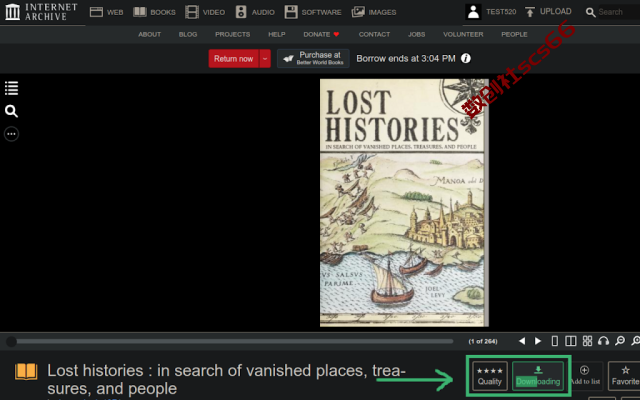Open the JOBS link
The image size is (640, 400).
tap(416, 34)
